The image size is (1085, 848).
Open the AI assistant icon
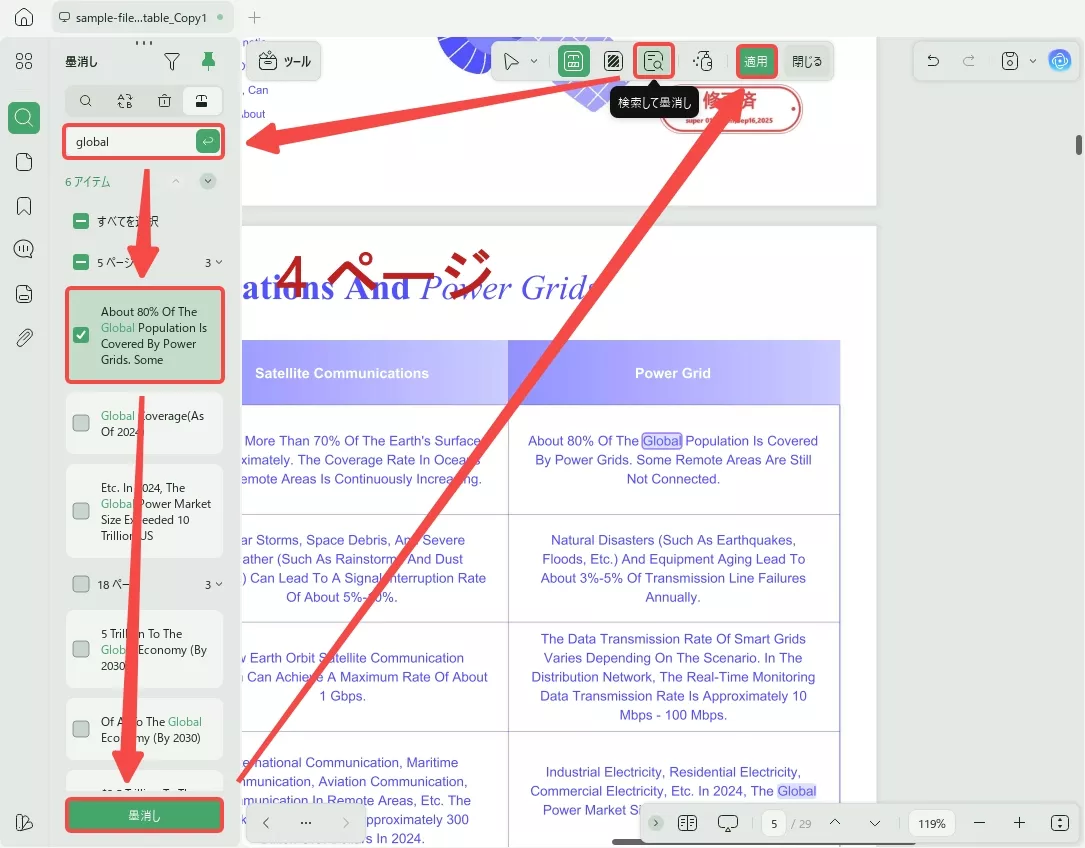pos(1059,61)
